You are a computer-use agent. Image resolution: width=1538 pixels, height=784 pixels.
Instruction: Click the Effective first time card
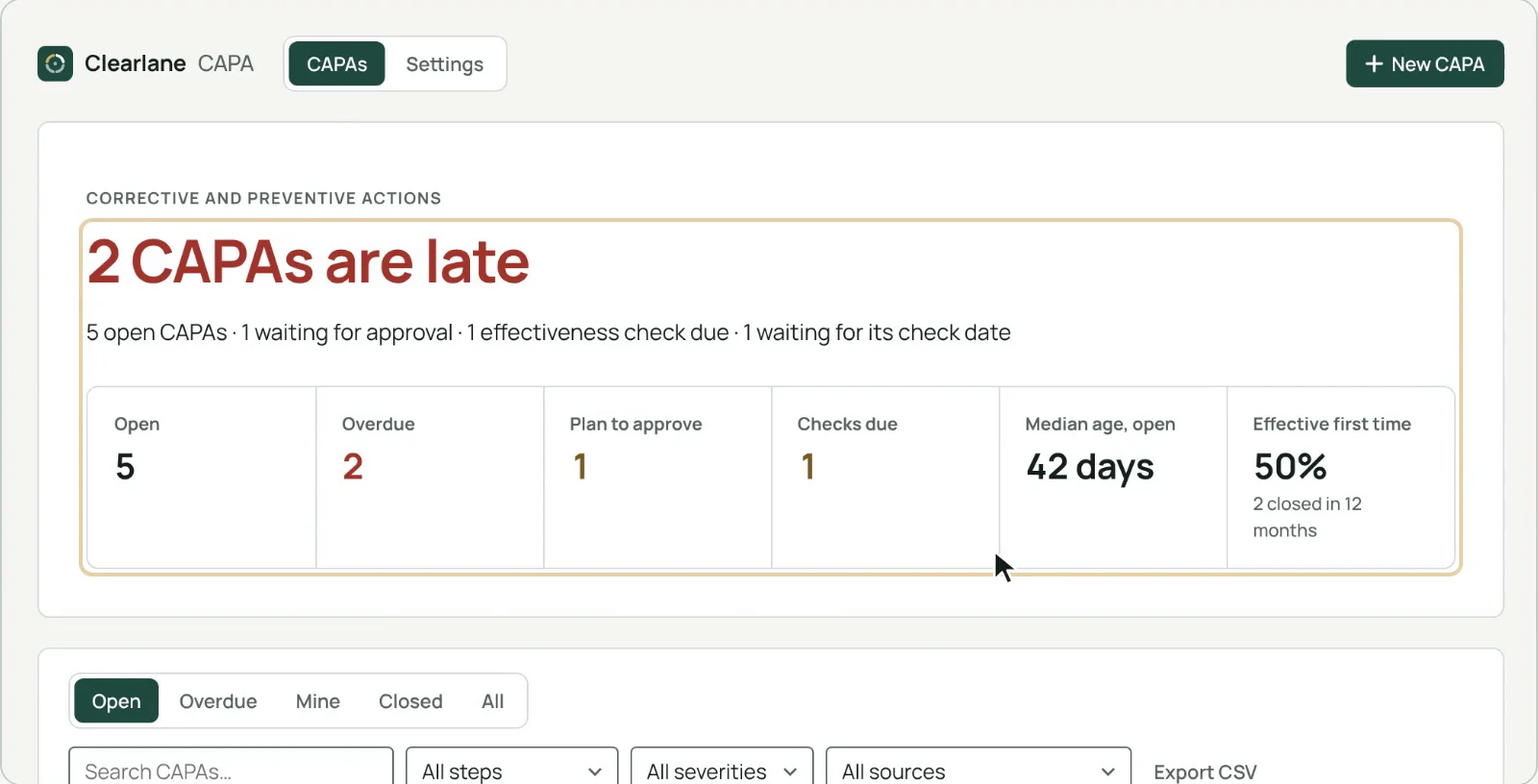click(1341, 478)
